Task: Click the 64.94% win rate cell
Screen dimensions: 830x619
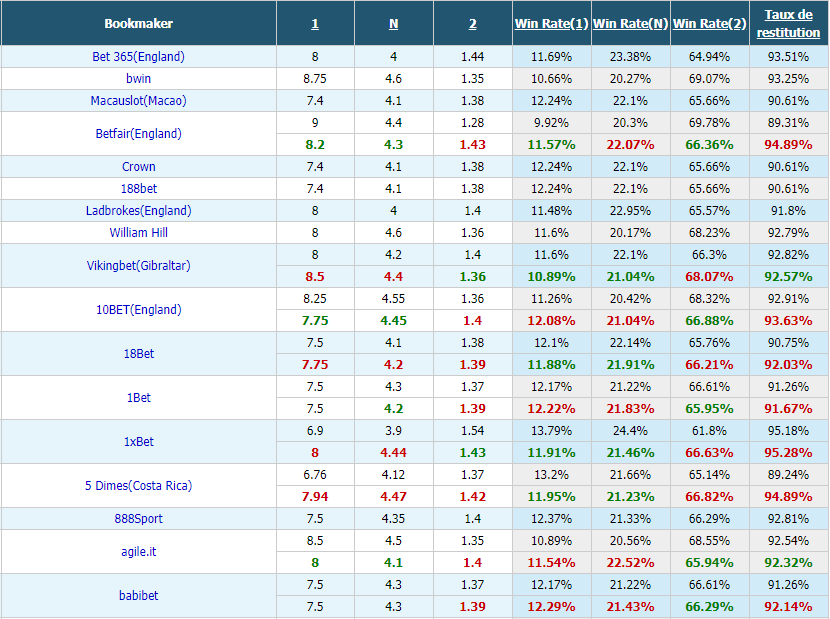Action: pos(709,57)
